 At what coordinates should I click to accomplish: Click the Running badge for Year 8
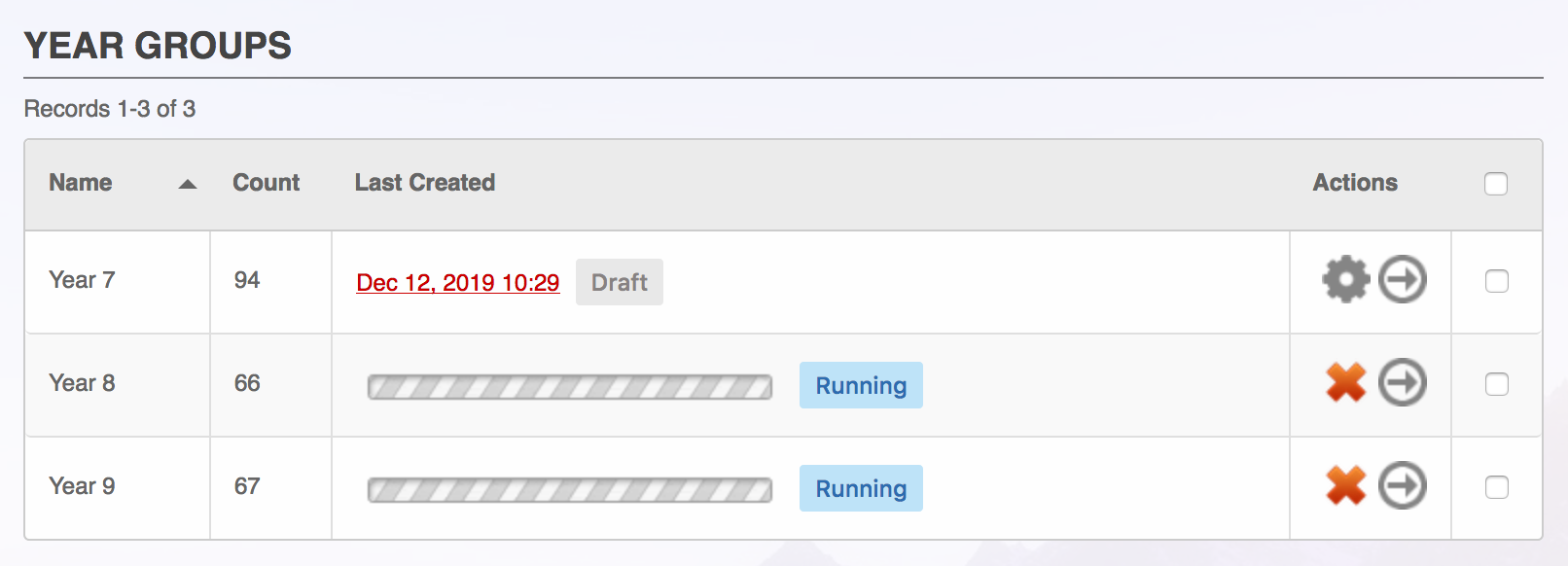pyautogui.click(x=861, y=385)
